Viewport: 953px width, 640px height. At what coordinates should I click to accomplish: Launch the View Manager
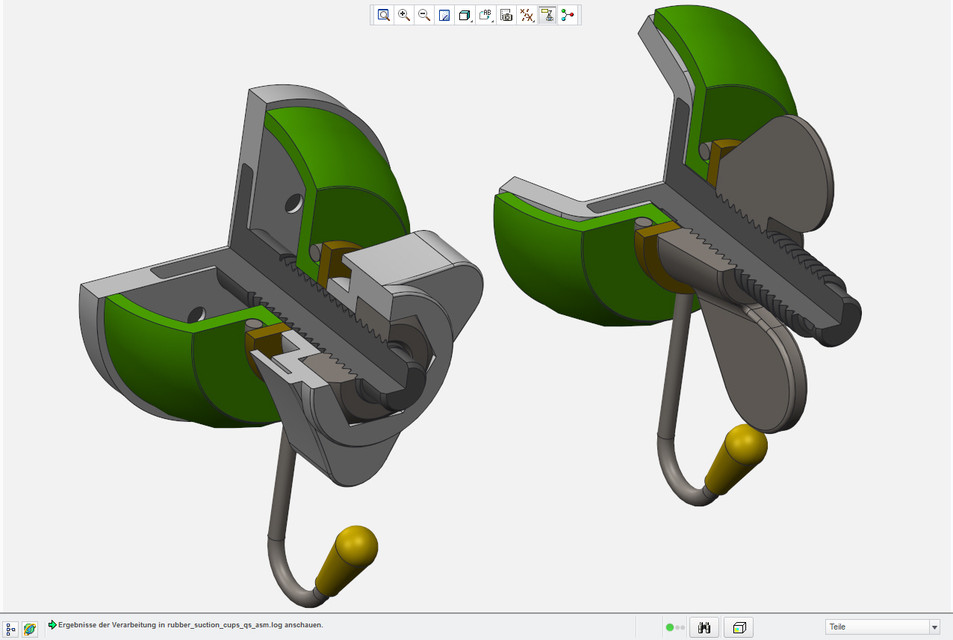507,15
